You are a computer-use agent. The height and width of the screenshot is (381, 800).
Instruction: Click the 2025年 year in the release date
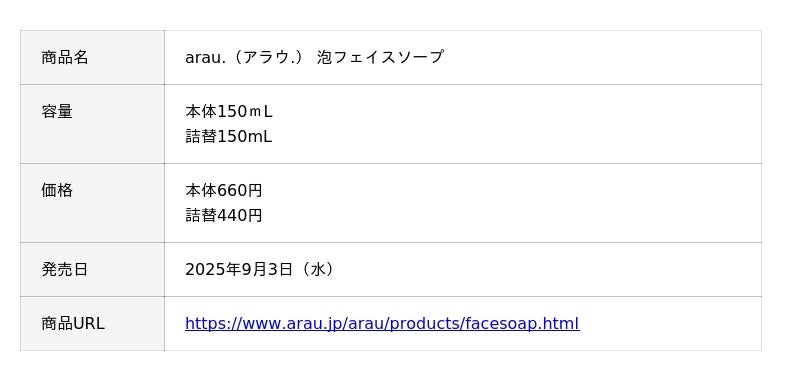click(x=213, y=269)
